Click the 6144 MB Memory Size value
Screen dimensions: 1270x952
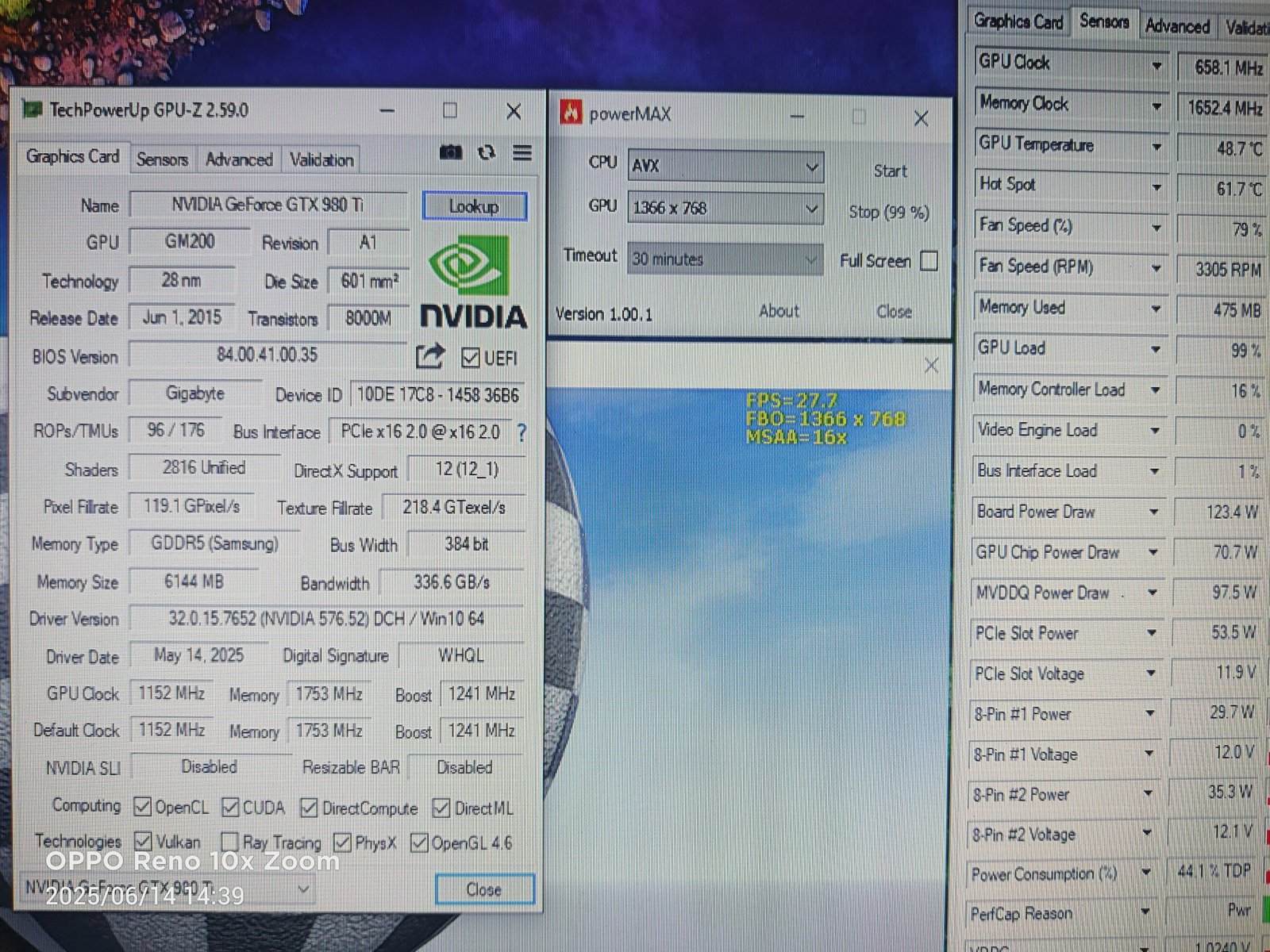coord(194,582)
